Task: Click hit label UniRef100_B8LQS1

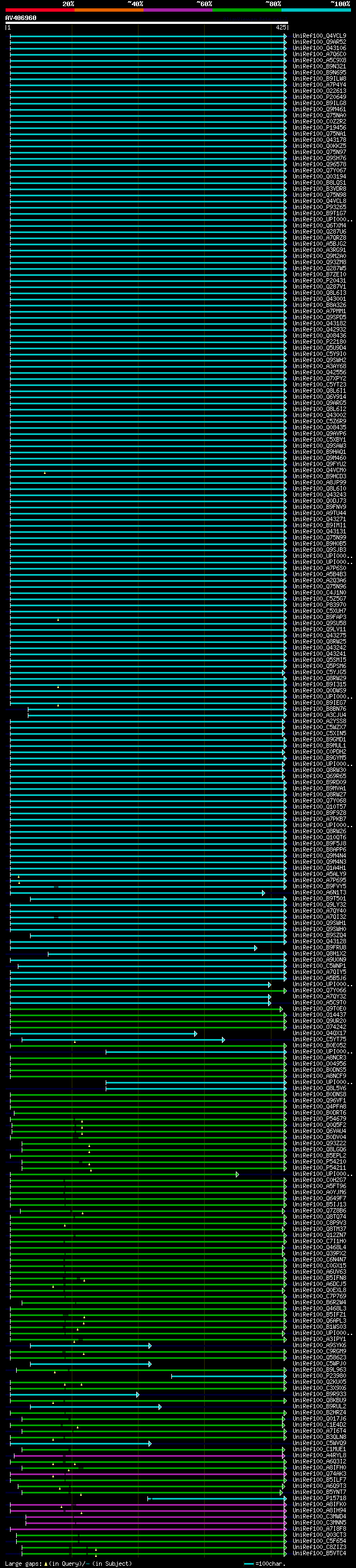Action: 319,182
